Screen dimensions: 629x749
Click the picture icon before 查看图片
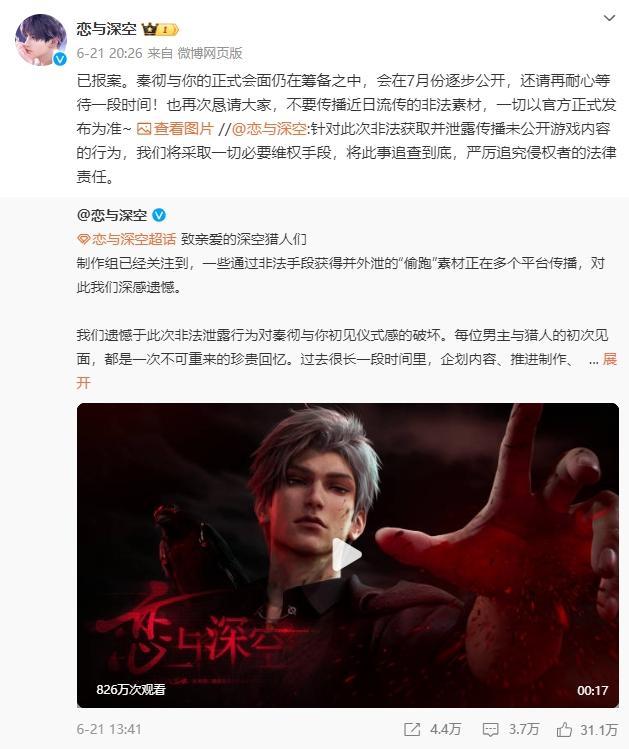pos(144,128)
